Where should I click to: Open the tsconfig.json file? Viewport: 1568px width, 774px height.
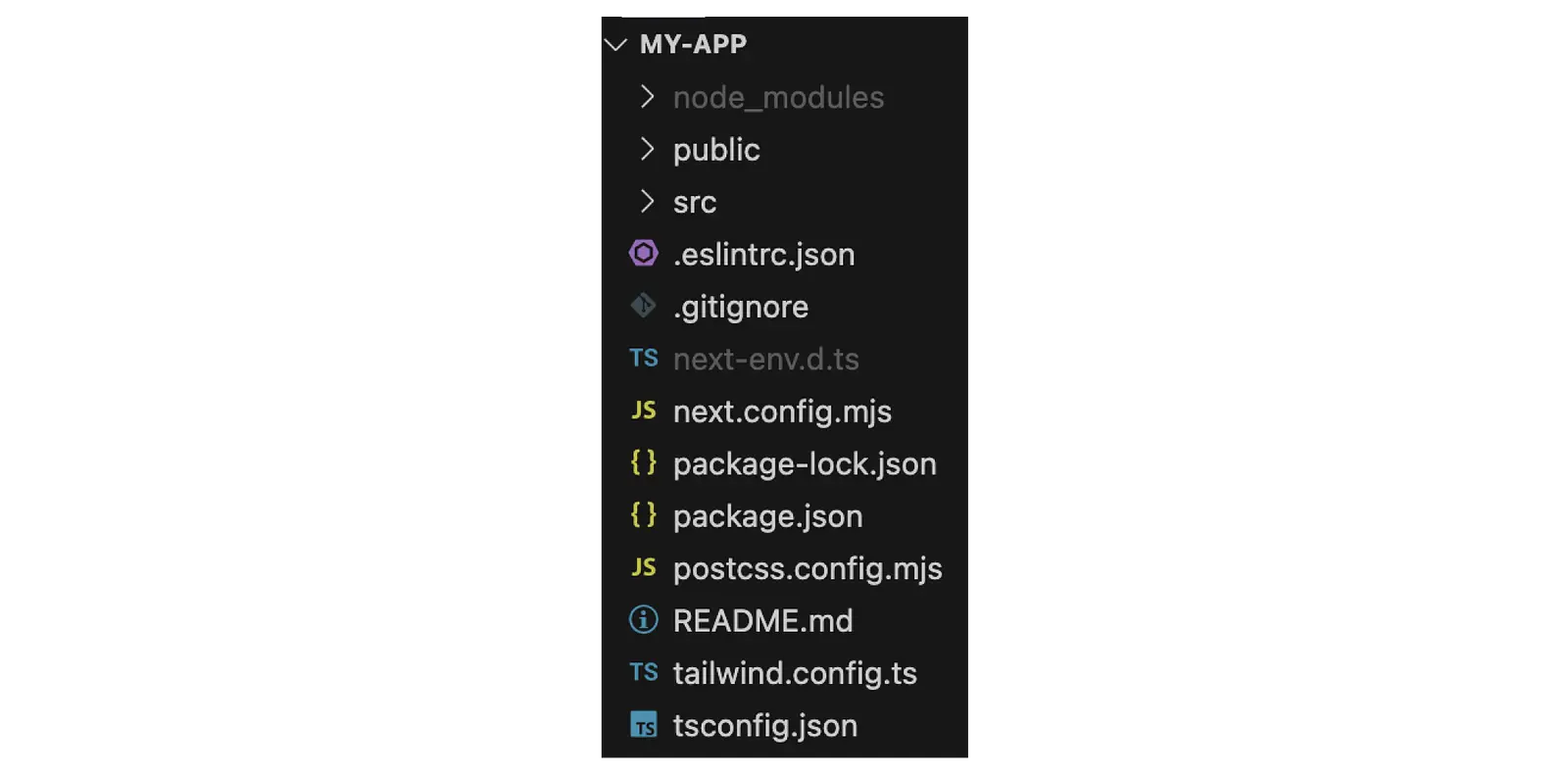pyautogui.click(x=765, y=726)
